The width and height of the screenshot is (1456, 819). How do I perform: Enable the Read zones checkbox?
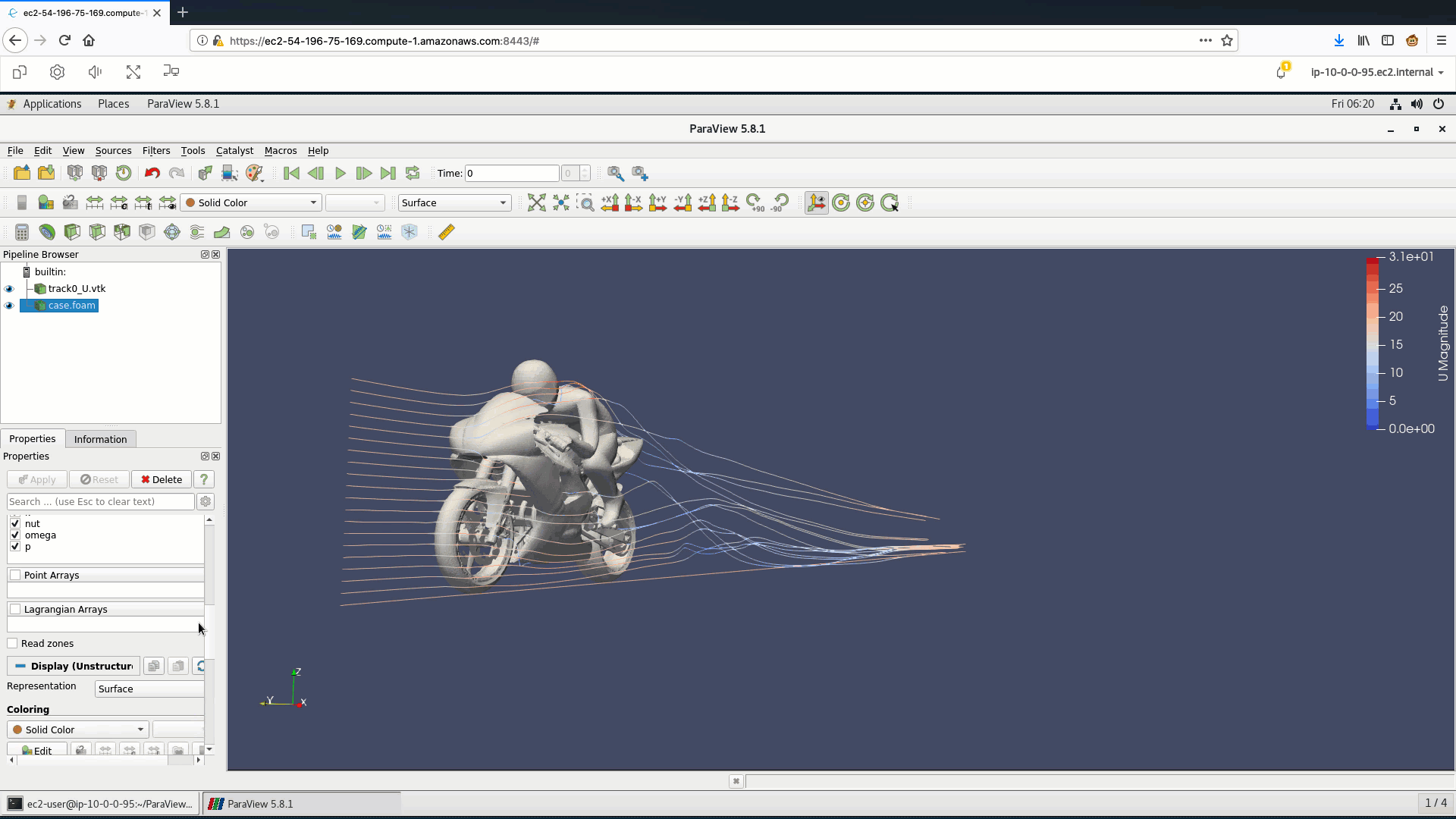click(13, 644)
